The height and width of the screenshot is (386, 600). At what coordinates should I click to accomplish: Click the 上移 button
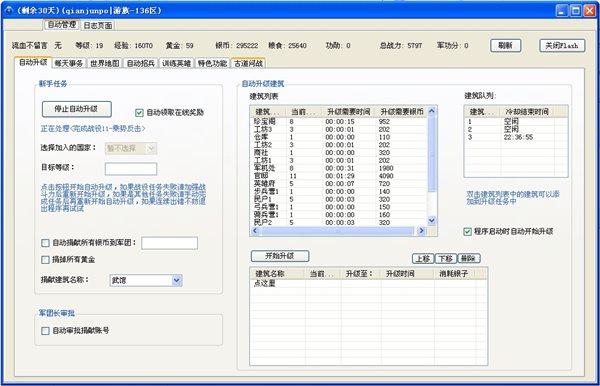(423, 259)
